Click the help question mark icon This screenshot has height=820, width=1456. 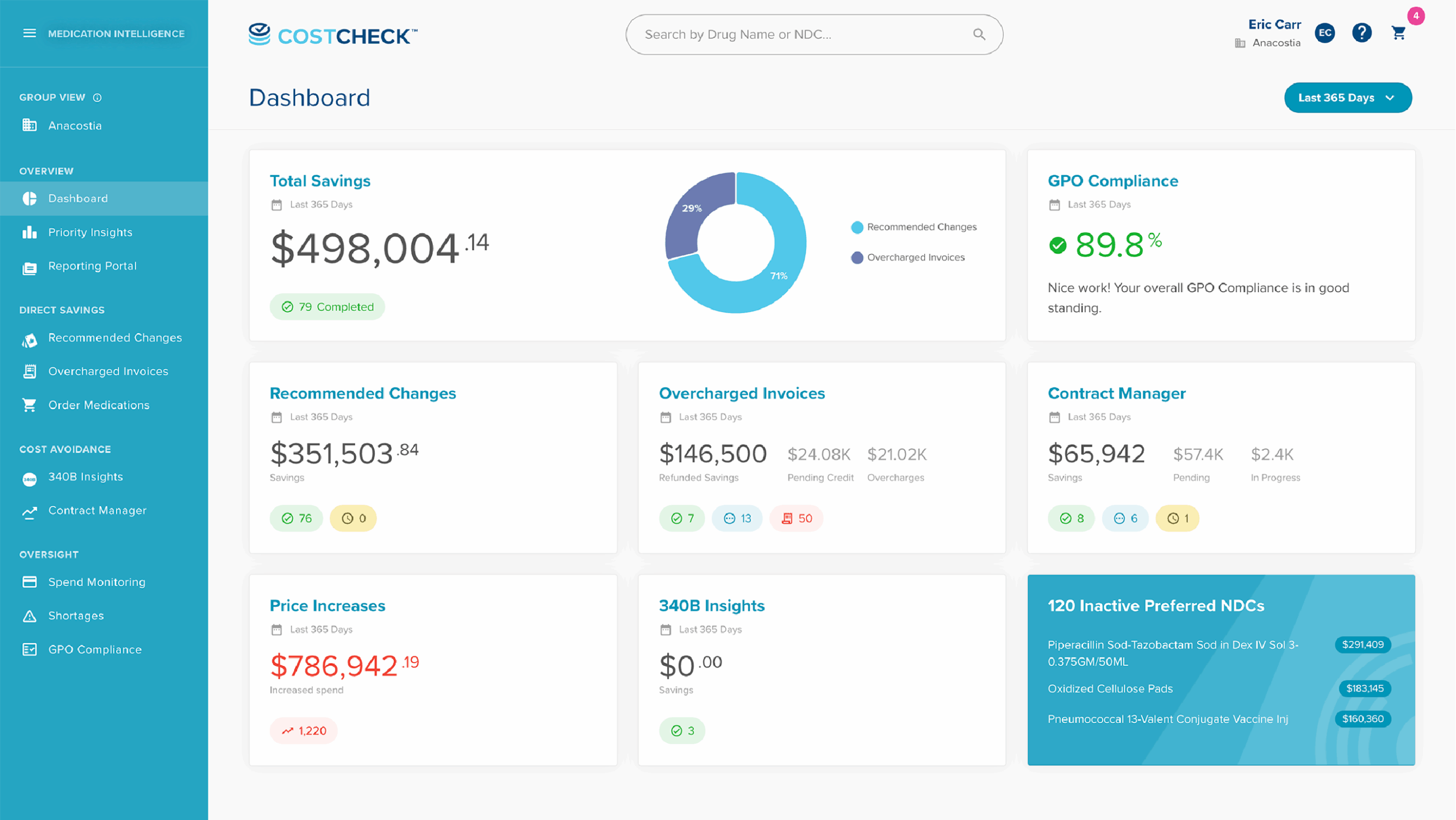click(1362, 33)
